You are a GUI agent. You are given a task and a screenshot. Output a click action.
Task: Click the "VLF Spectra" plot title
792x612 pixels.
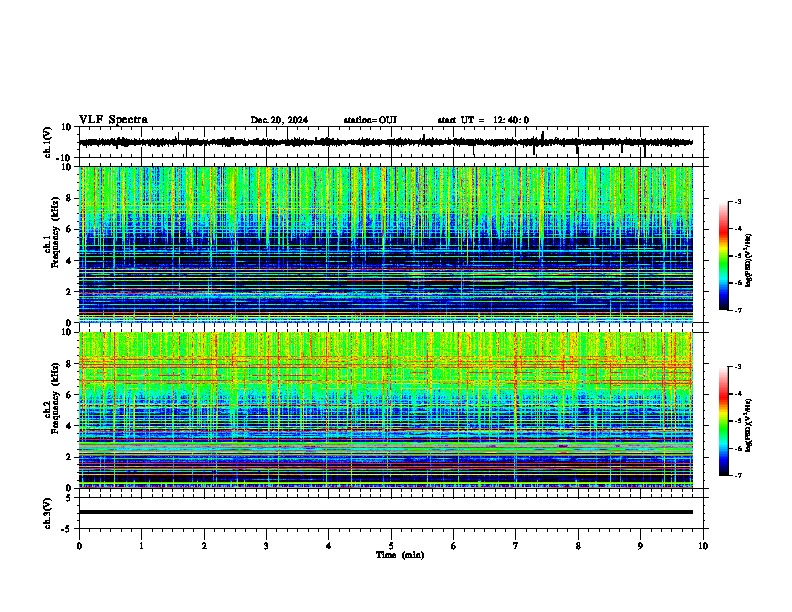pyautogui.click(x=113, y=120)
